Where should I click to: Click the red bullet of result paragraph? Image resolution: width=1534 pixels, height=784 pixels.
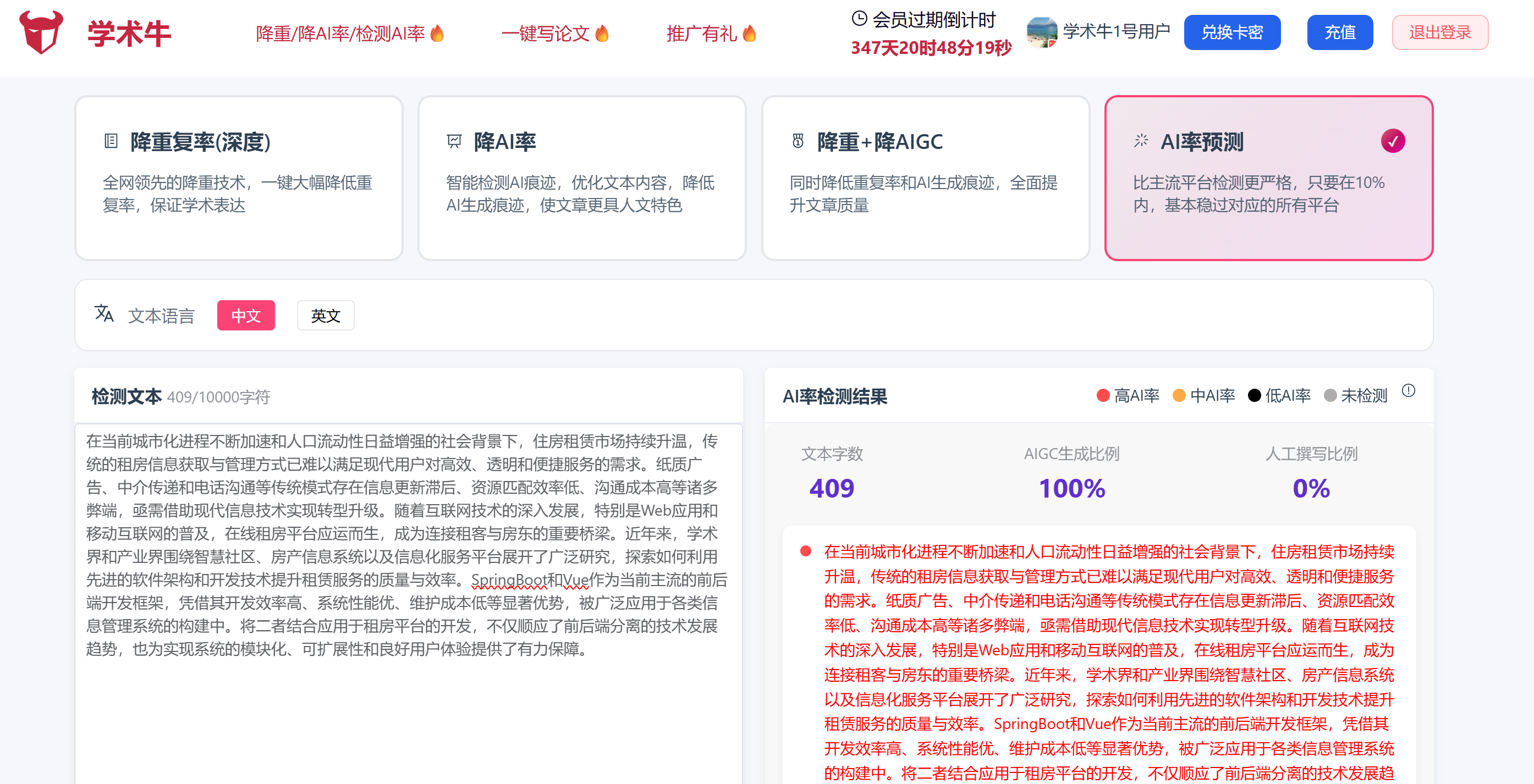806,551
